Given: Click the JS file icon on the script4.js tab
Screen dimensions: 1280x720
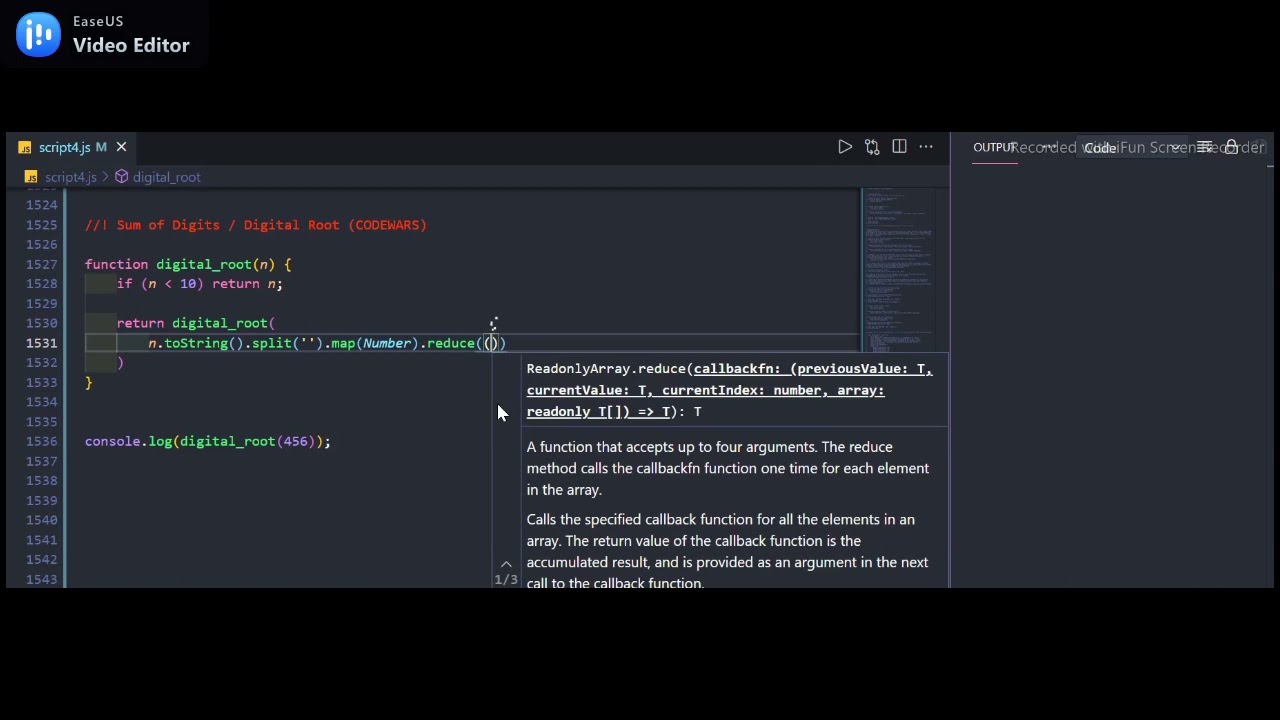Looking at the screenshot, I should [x=25, y=147].
